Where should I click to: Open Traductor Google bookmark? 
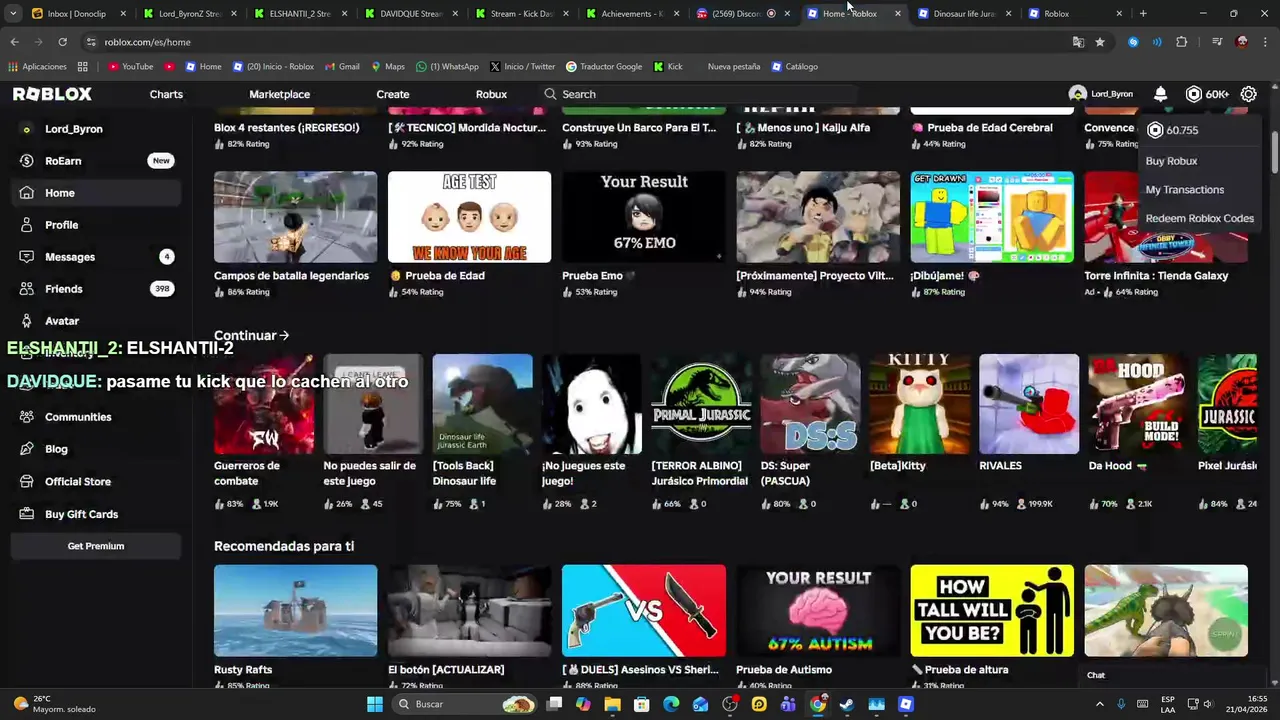click(604, 66)
